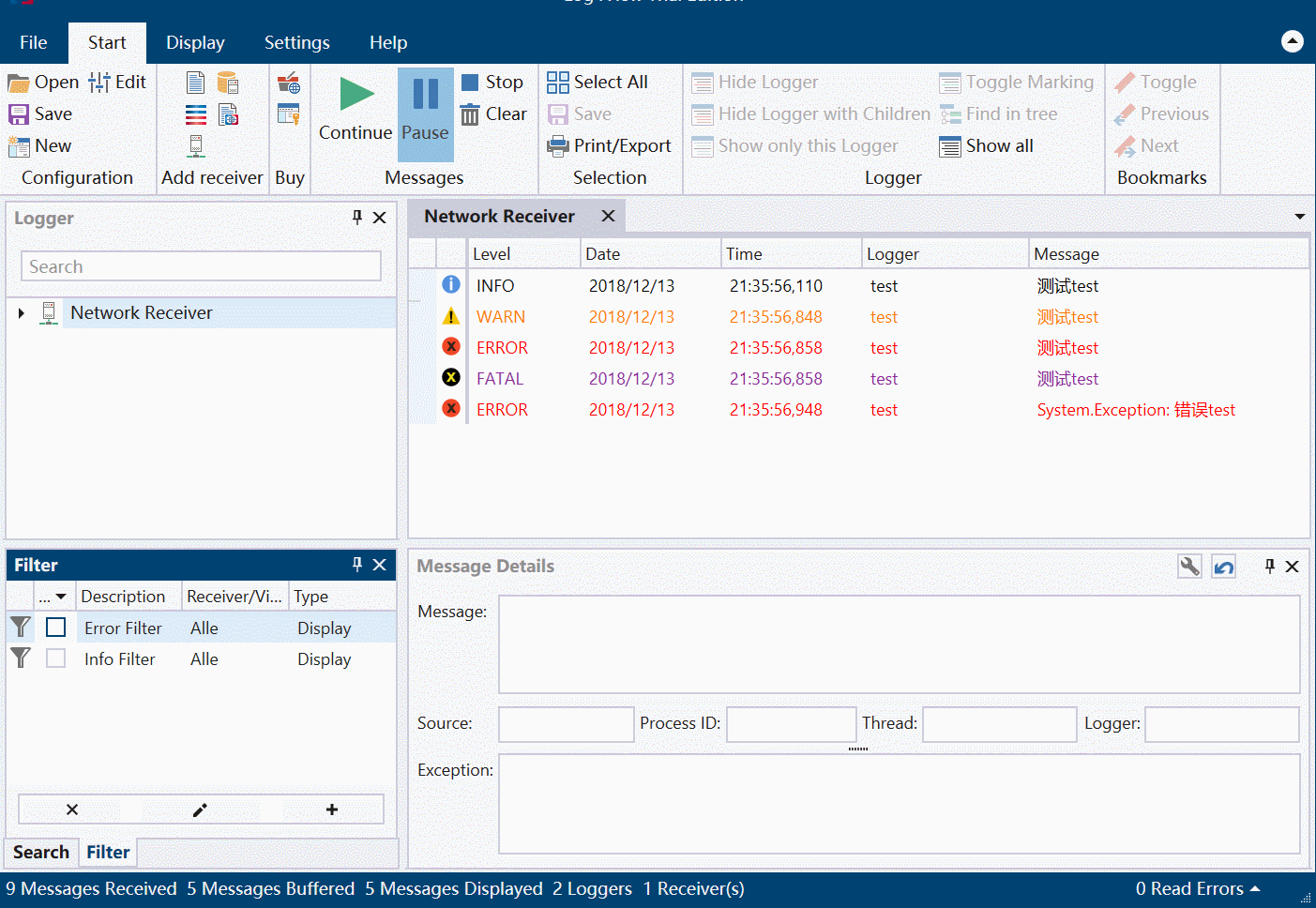Open the Settings ribbon tab

[297, 42]
